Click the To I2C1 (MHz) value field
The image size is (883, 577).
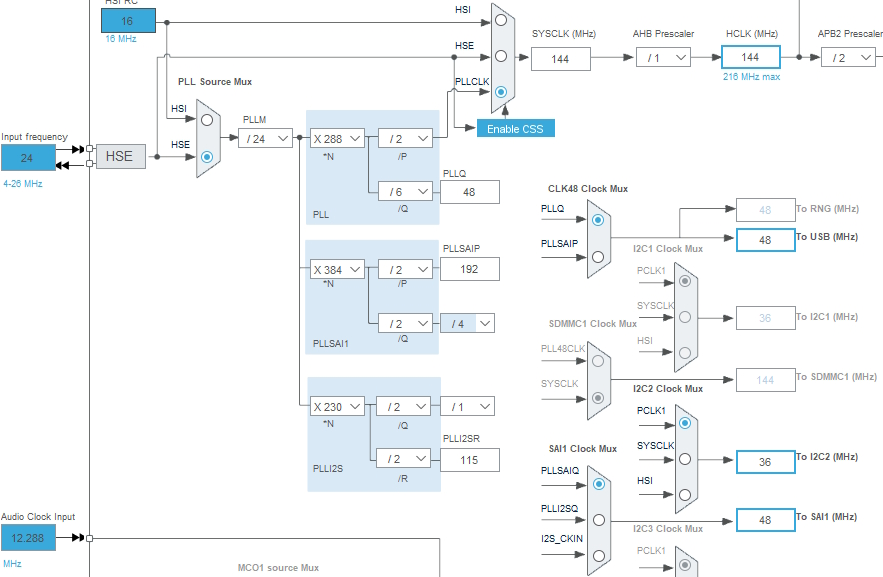click(765, 318)
